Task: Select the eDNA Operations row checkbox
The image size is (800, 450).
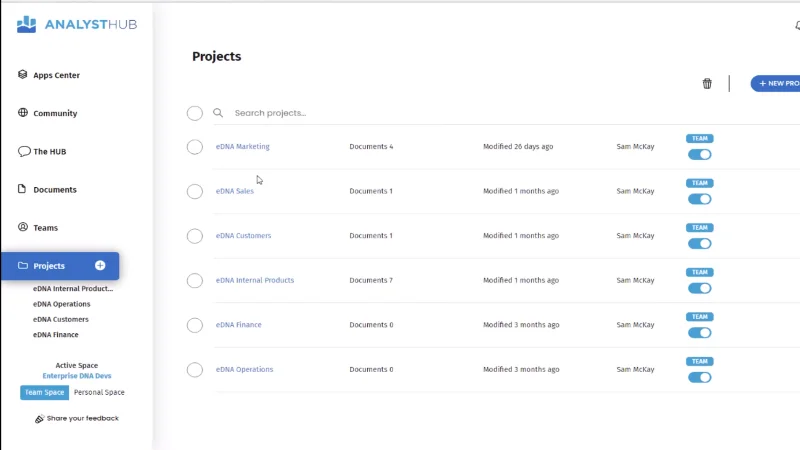Action: [194, 370]
